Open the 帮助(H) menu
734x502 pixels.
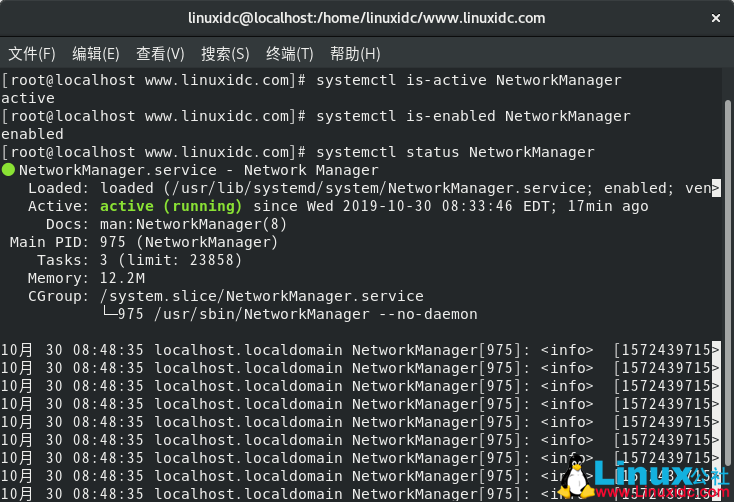pos(355,53)
